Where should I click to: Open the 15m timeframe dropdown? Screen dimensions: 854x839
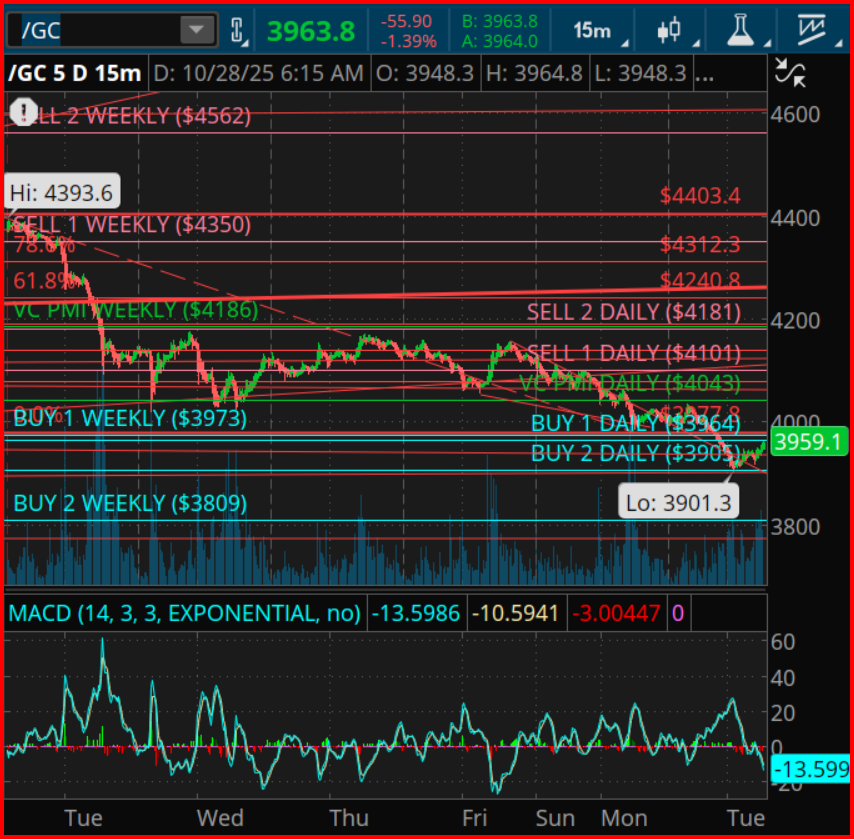coord(595,29)
